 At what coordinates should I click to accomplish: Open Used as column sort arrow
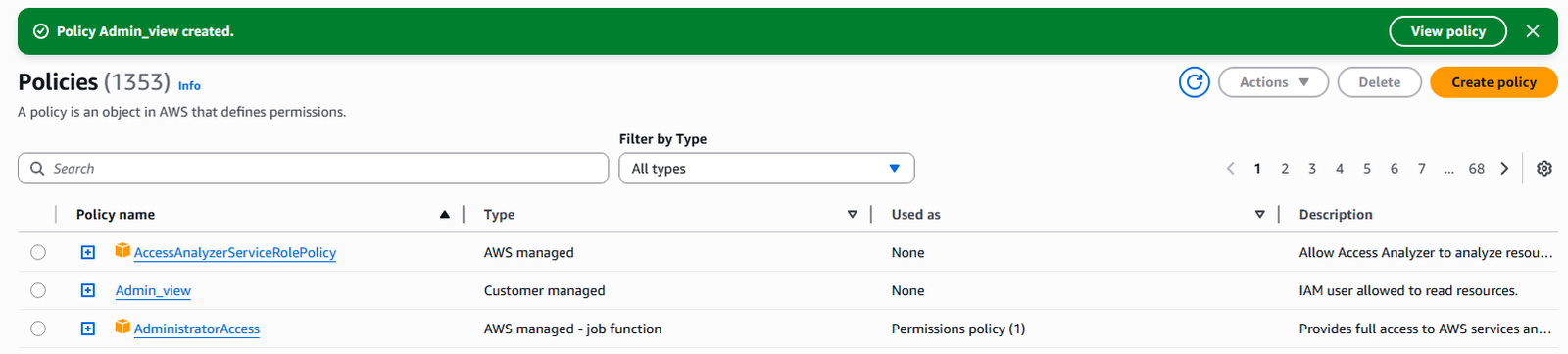[1260, 214]
